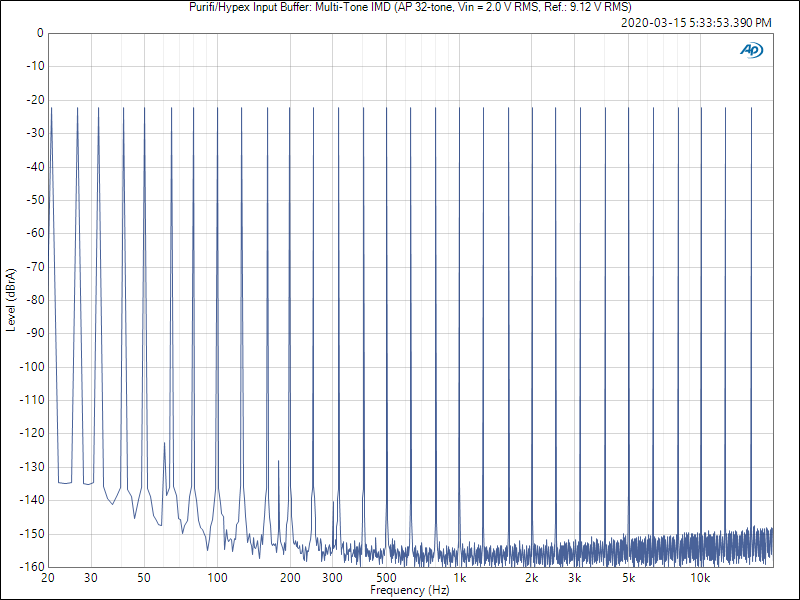Click the 1k label on the frequency axis

[x=460, y=578]
